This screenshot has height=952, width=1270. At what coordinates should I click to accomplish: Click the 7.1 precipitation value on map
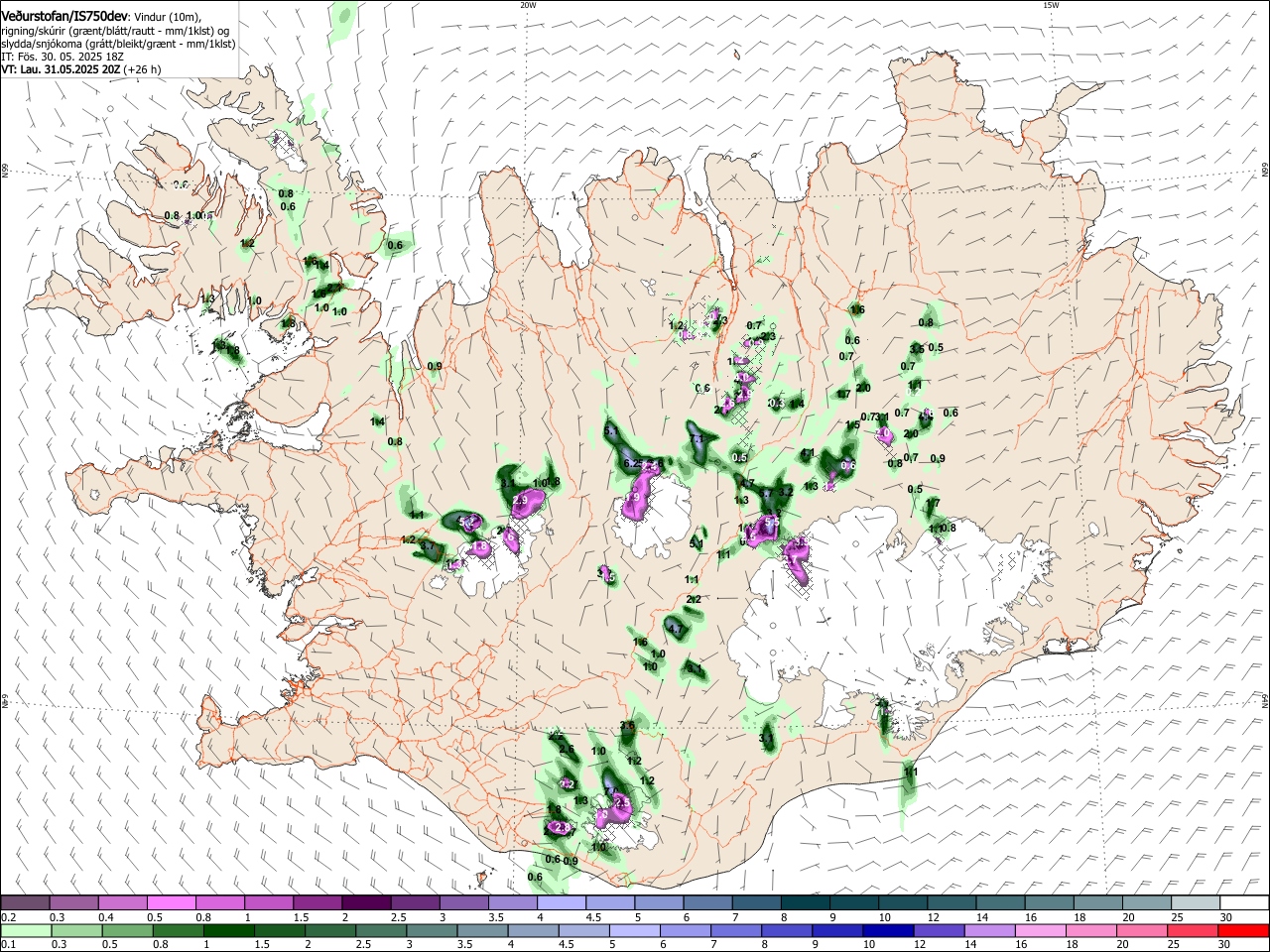click(697, 439)
